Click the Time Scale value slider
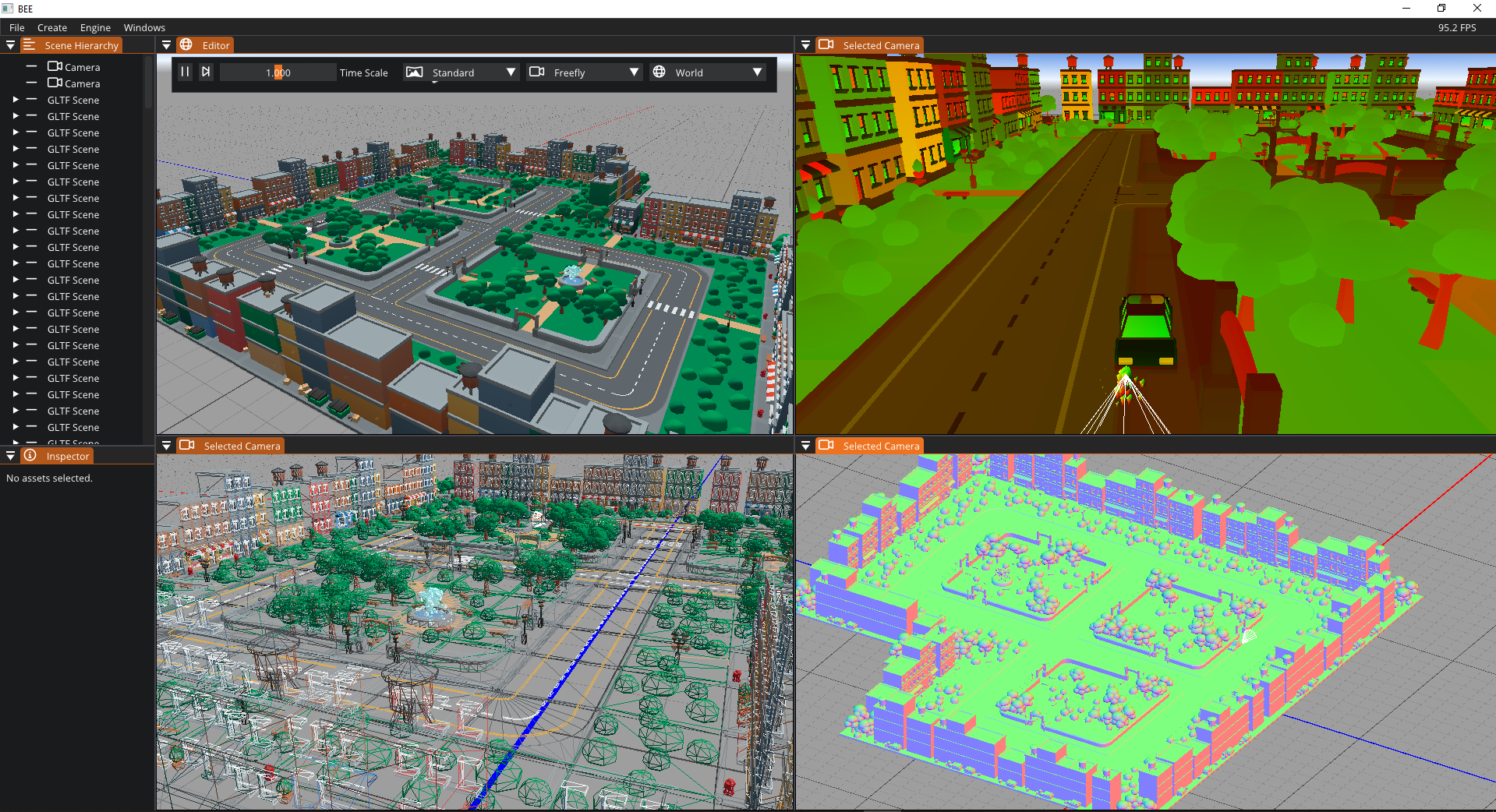Screen dimensions: 1496x812 [x=278, y=72]
